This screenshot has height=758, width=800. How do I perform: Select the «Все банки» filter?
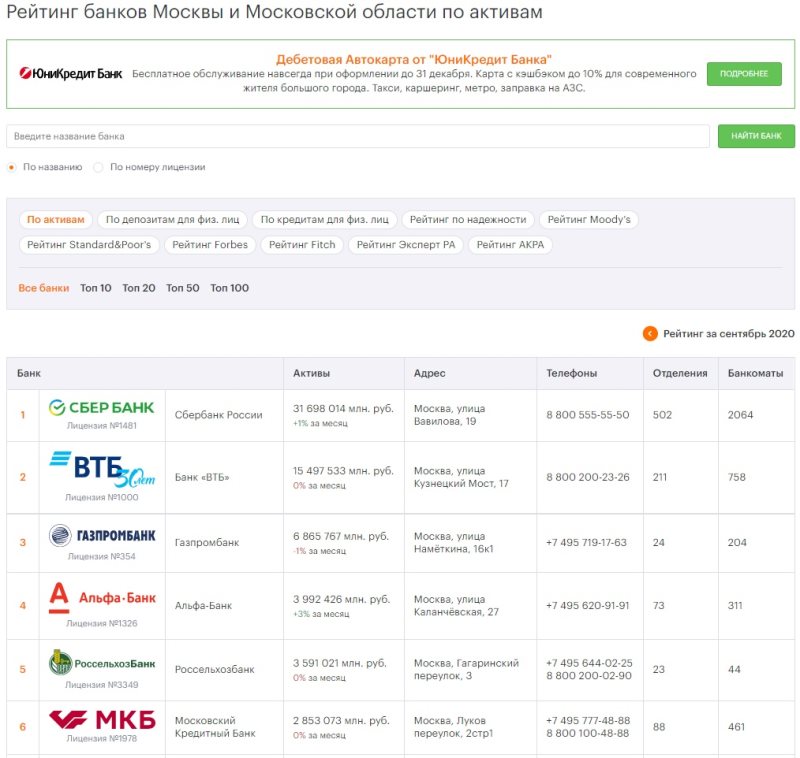coord(44,288)
